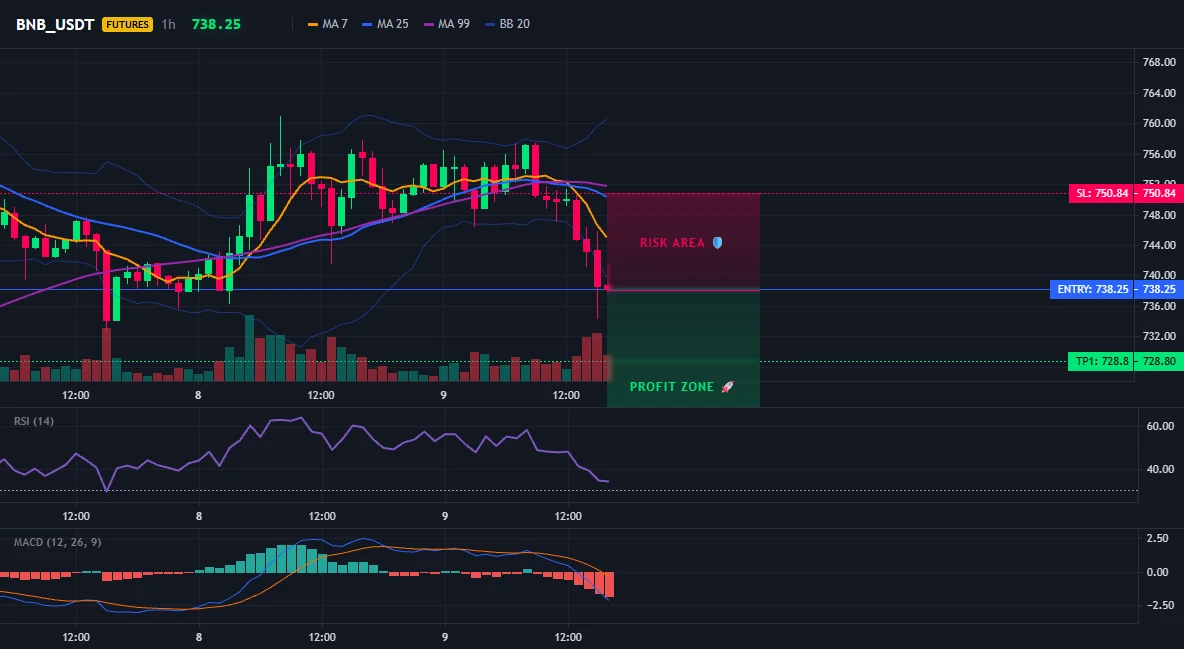Click the 756.00 price axis value
This screenshot has height=649, width=1184.
tap(1159, 154)
